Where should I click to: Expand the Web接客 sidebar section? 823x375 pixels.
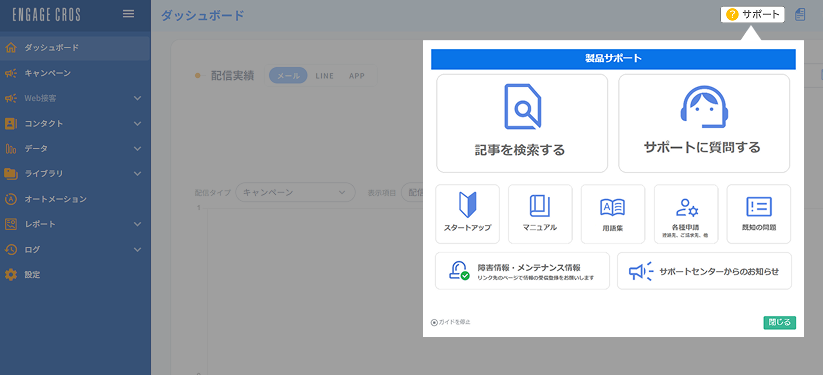point(138,98)
